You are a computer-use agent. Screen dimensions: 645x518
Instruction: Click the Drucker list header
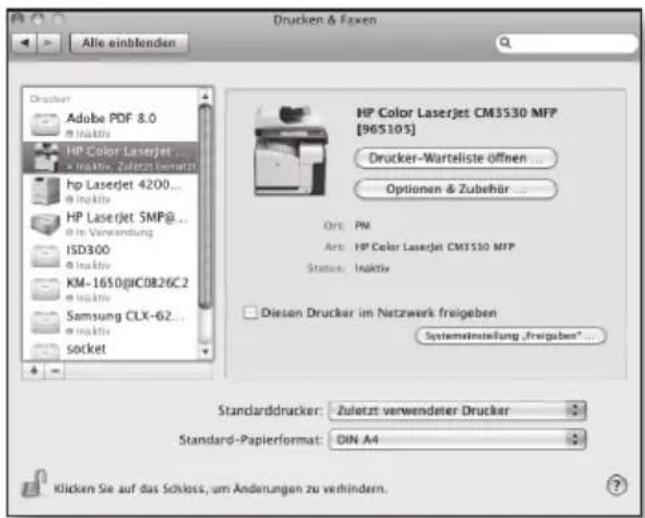pos(50,99)
